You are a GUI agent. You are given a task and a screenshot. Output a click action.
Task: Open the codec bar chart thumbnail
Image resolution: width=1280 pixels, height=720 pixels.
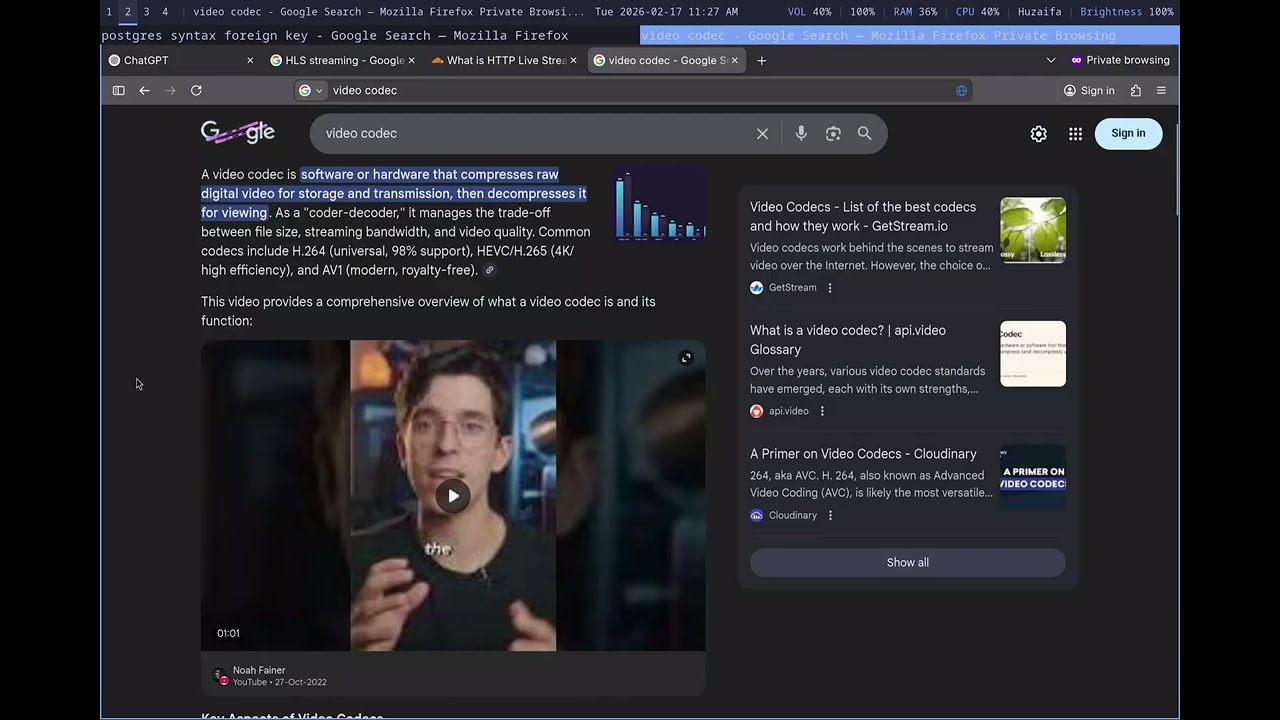660,206
